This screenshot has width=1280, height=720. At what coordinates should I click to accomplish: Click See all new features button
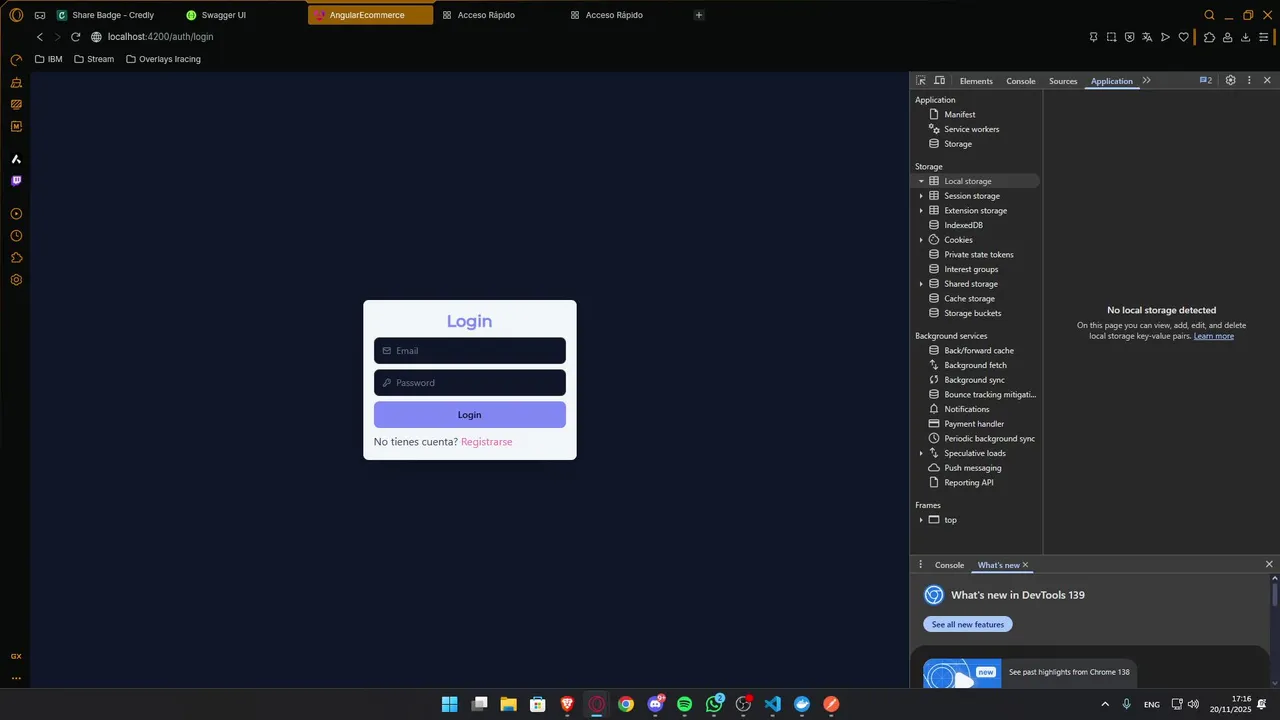click(x=968, y=625)
